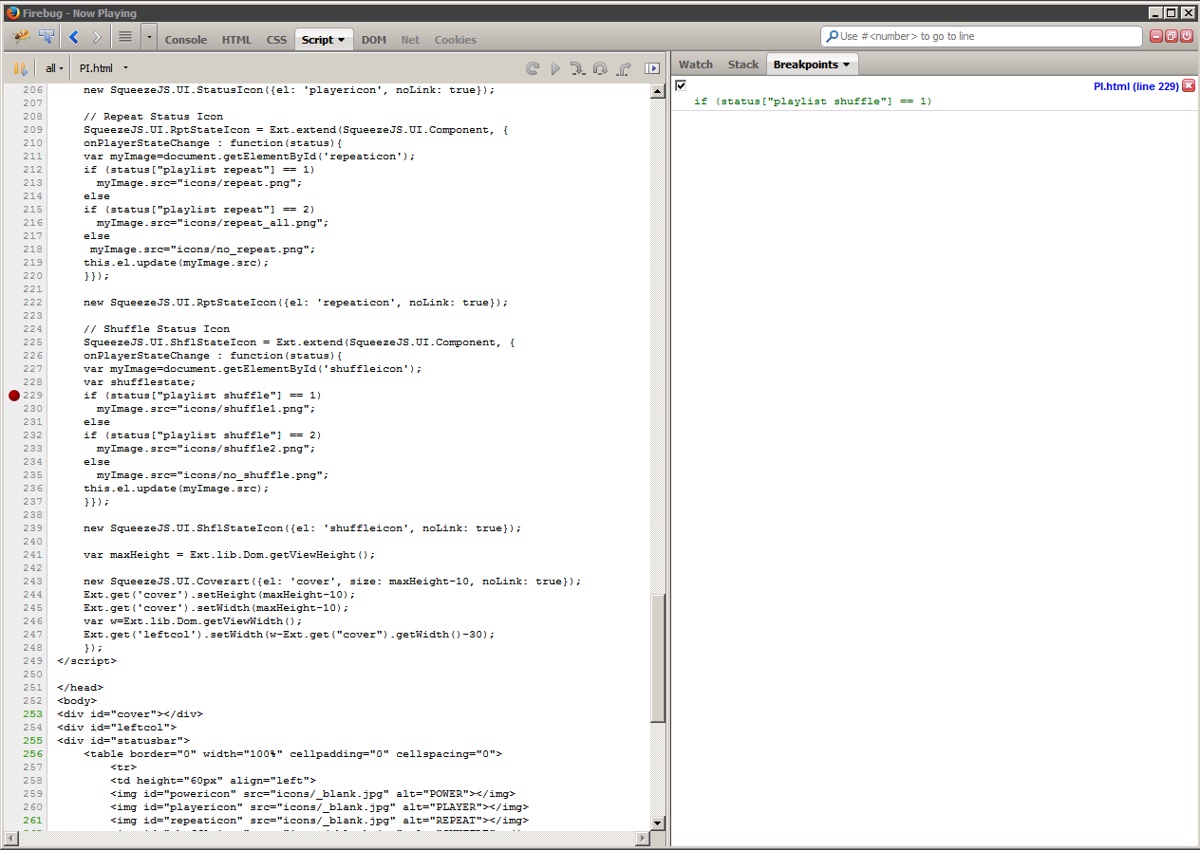
Task: Open the Firebug bug icon menu
Action: [20, 37]
